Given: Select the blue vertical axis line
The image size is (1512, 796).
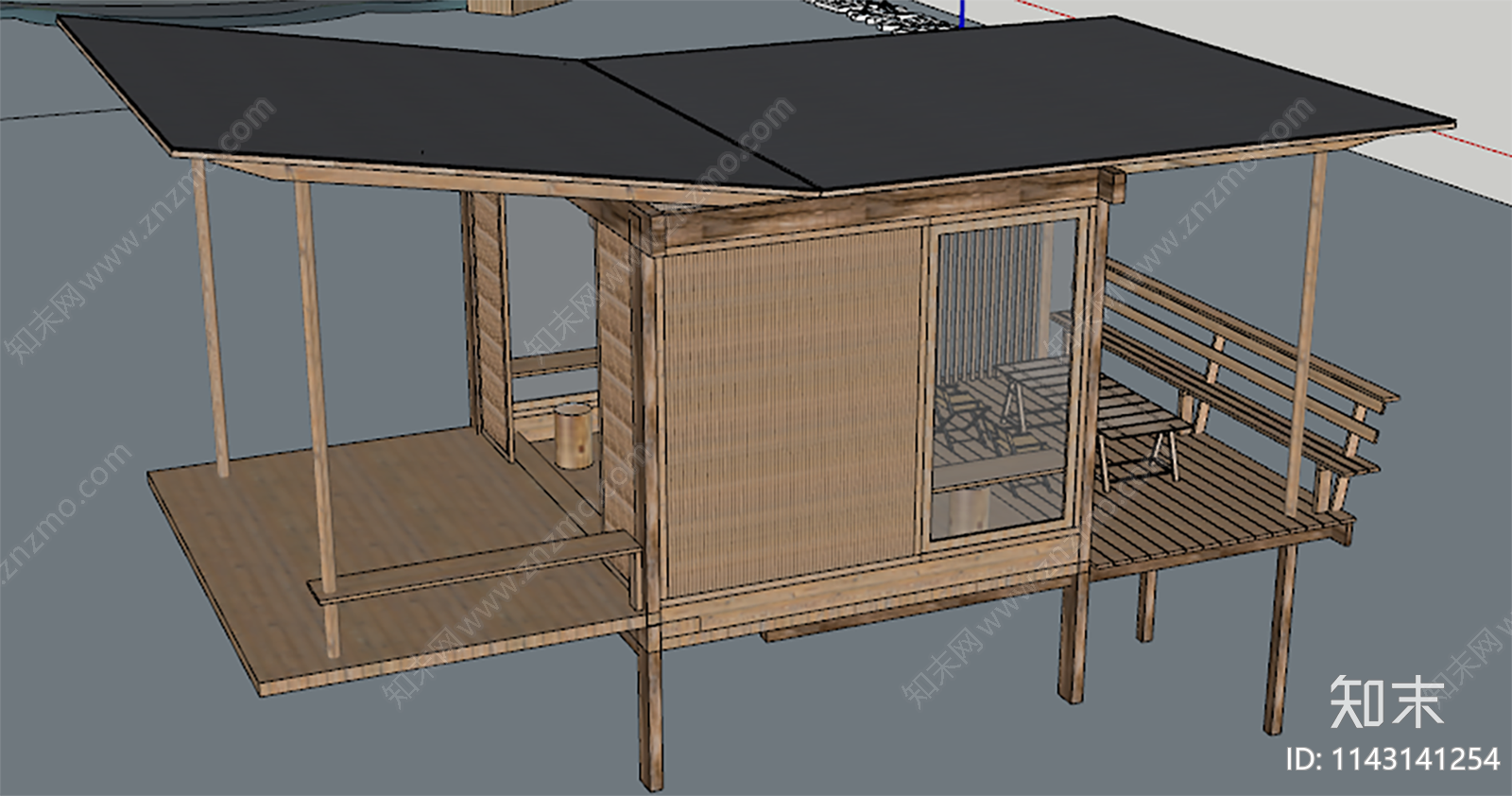Looking at the screenshot, I should click(x=960, y=11).
